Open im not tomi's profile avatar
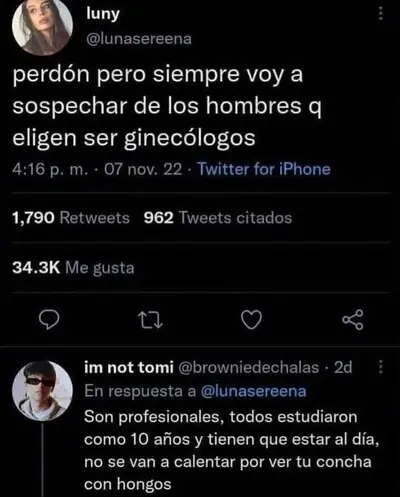This screenshot has height=497, width=400. (x=43, y=391)
